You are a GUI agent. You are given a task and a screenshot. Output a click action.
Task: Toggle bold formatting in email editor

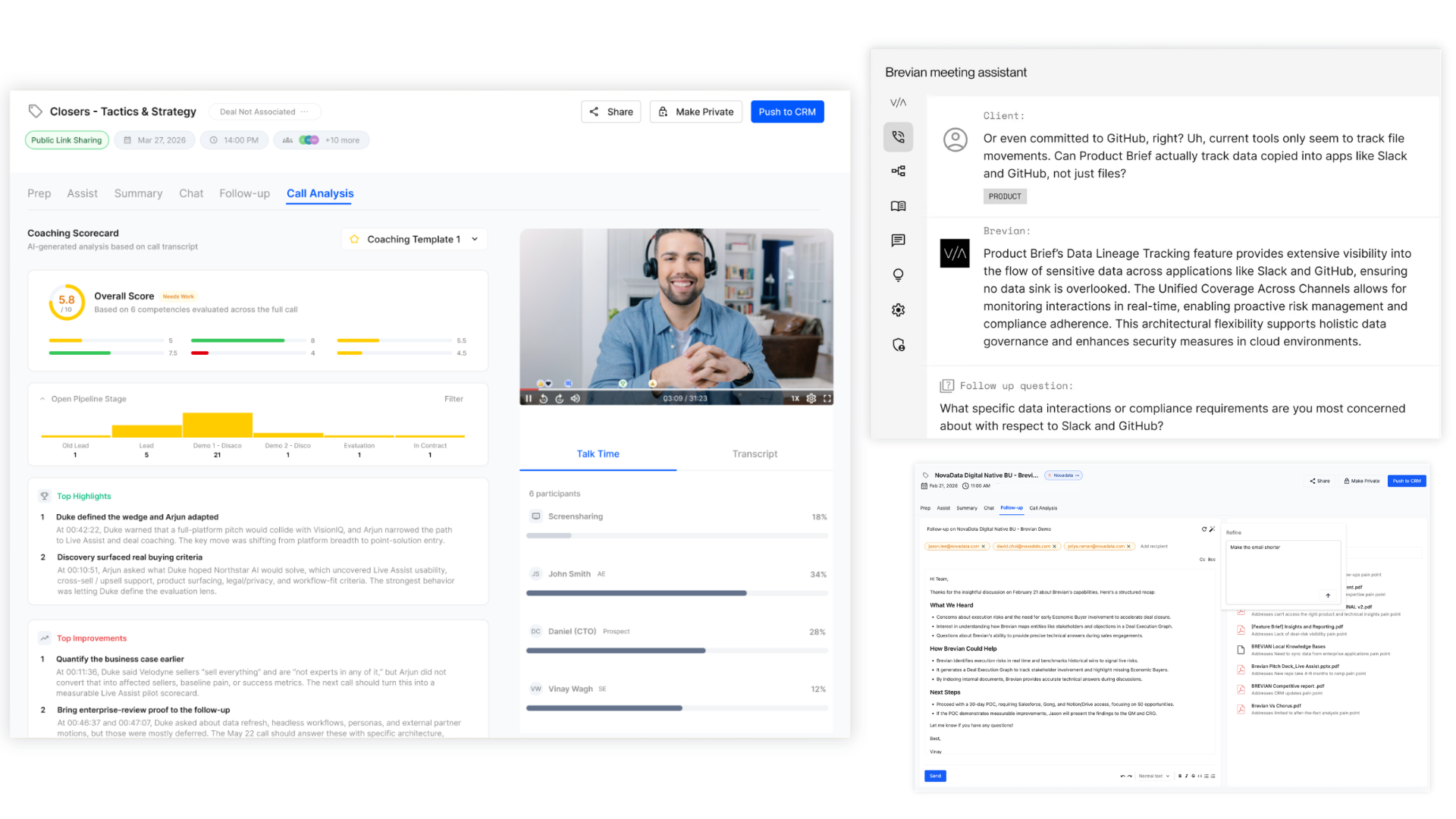point(1180,776)
